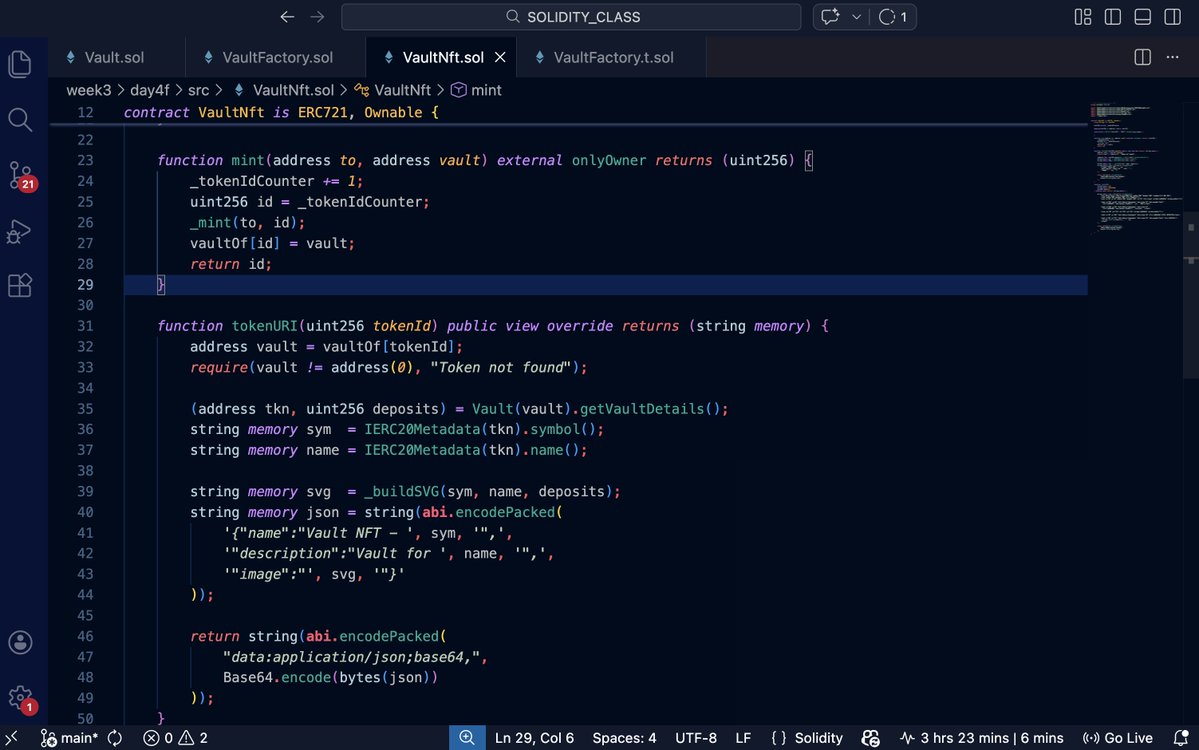The width and height of the screenshot is (1199, 750).
Task: Open remote window button in status bar
Action: pos(11,738)
